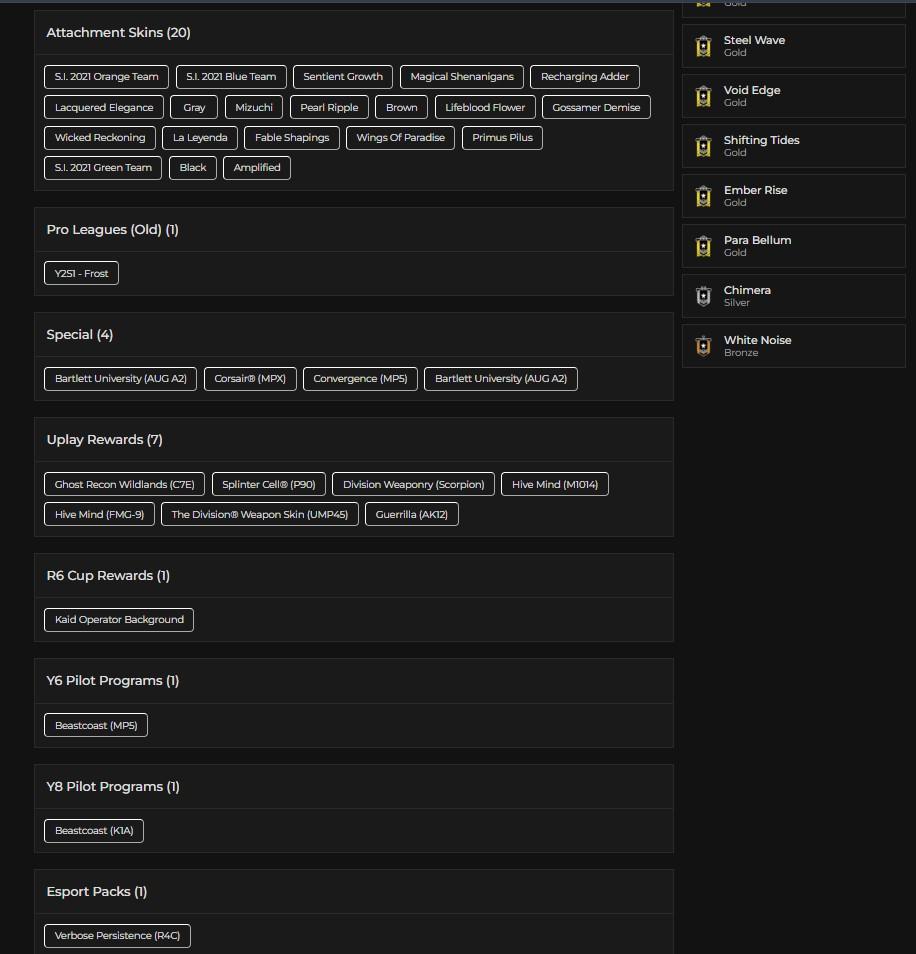Click the Y8 Pilot Programs (1) heading
The width and height of the screenshot is (916, 954).
[x=113, y=787]
